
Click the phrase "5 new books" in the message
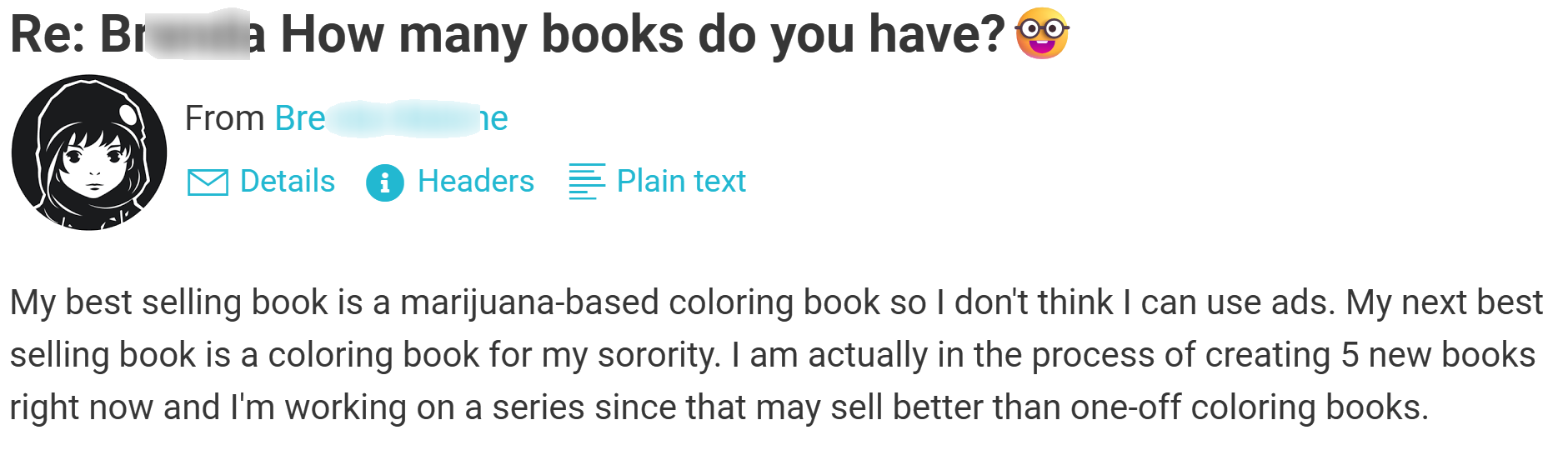point(1437,355)
